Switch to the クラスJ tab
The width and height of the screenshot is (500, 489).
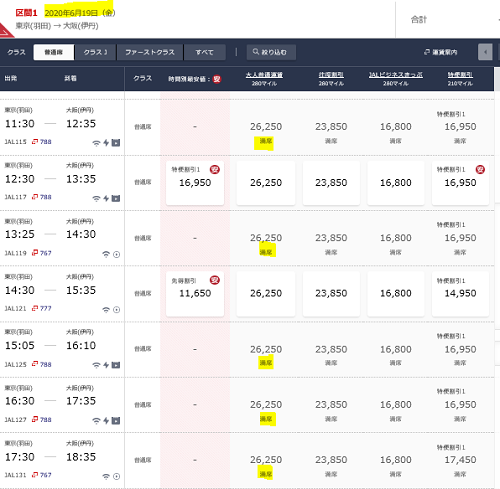coord(96,52)
